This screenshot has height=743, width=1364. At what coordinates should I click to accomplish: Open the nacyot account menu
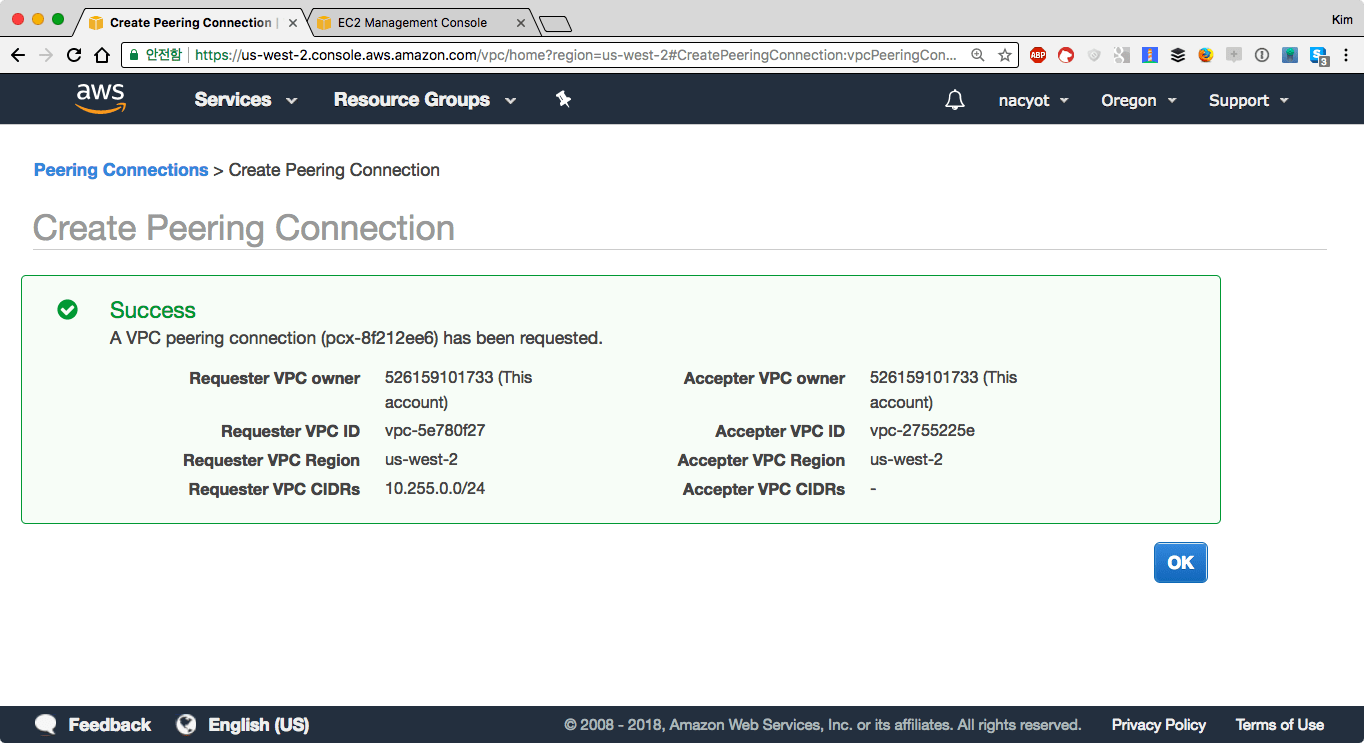(x=1033, y=100)
